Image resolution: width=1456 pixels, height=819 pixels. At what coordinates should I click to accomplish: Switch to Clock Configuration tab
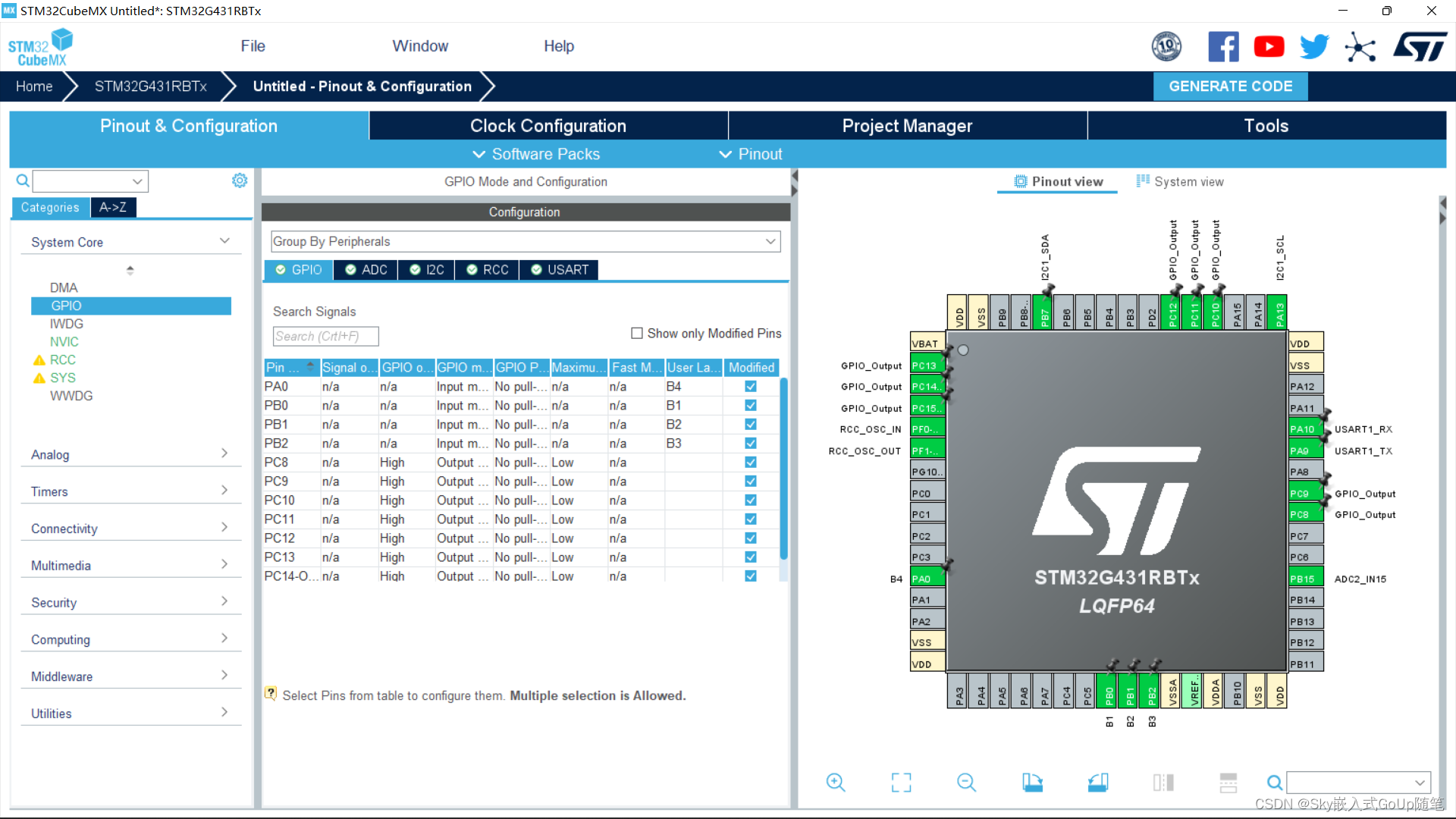point(548,126)
